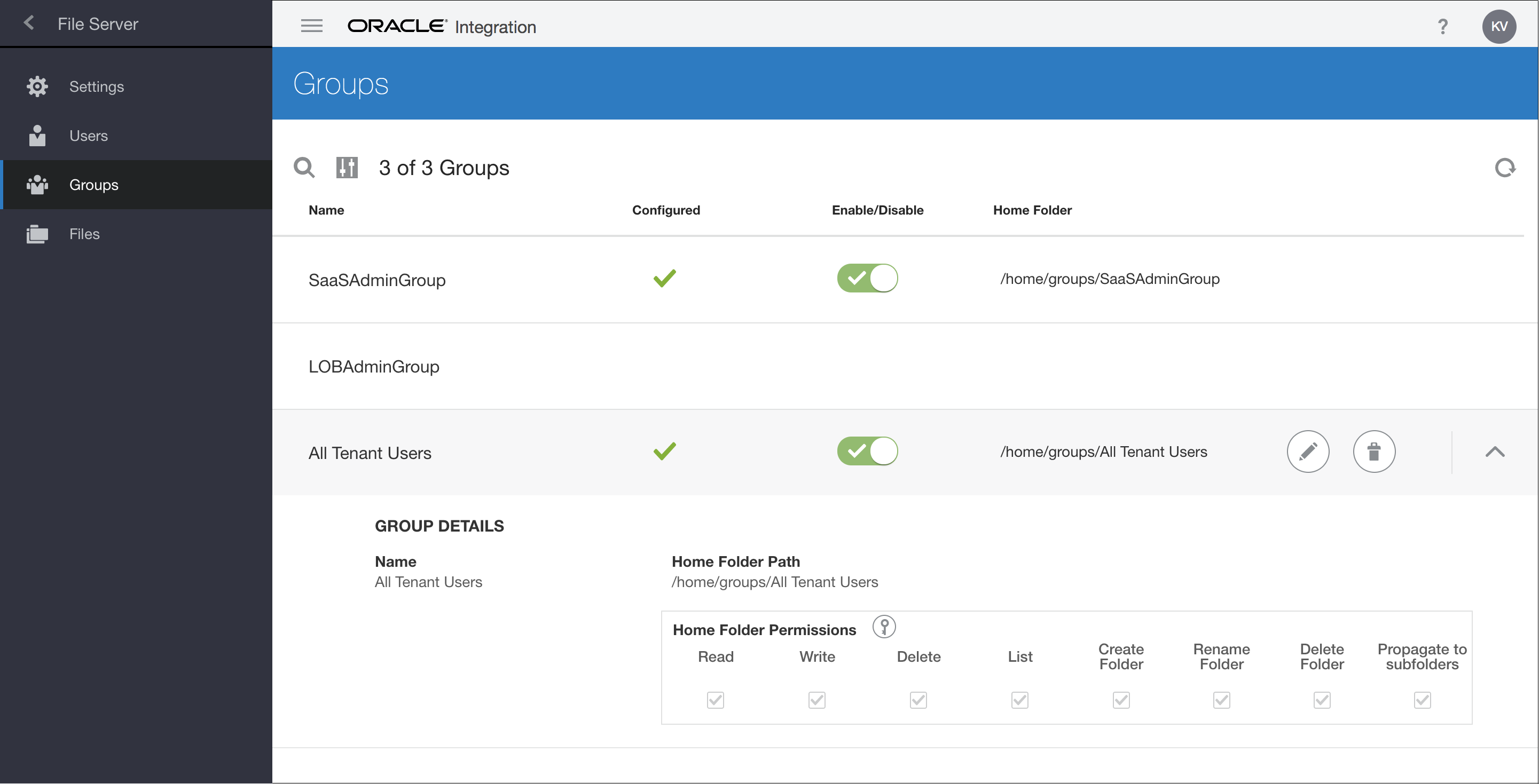Select the SaaSAdminGroup name
The width and height of the screenshot is (1539, 784).
click(376, 280)
